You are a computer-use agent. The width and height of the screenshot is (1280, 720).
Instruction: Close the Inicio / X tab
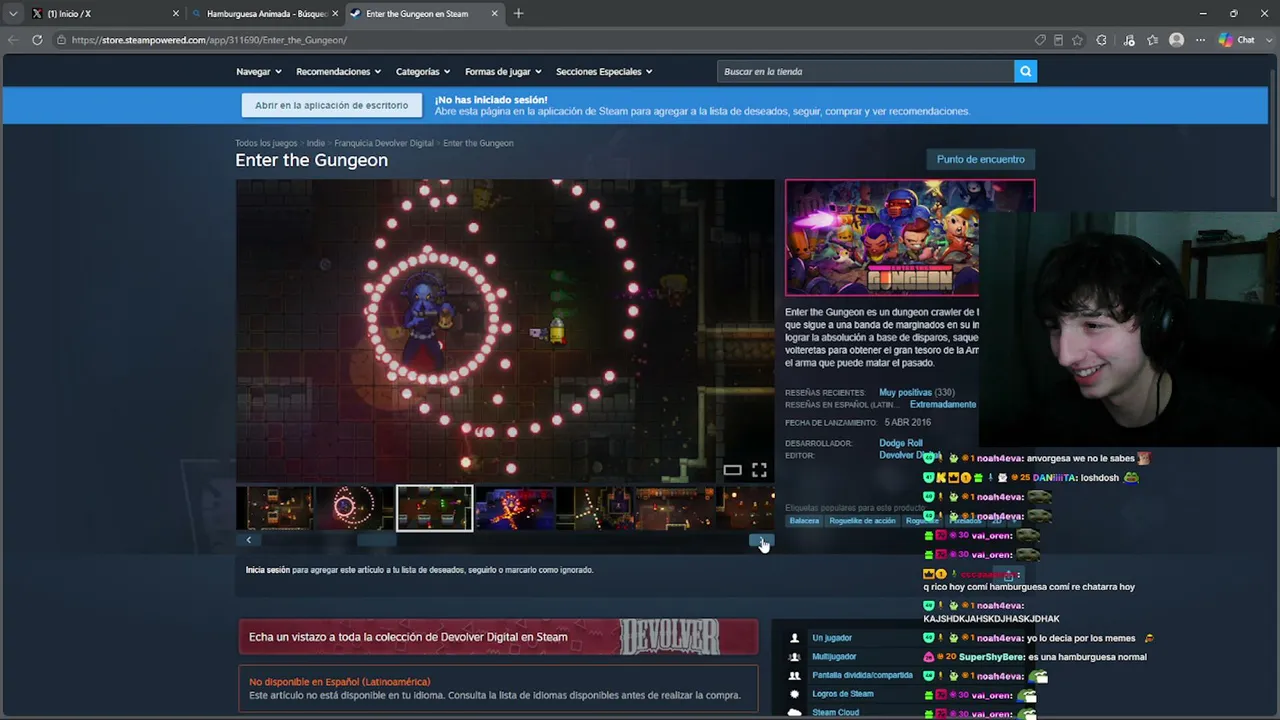pos(176,14)
